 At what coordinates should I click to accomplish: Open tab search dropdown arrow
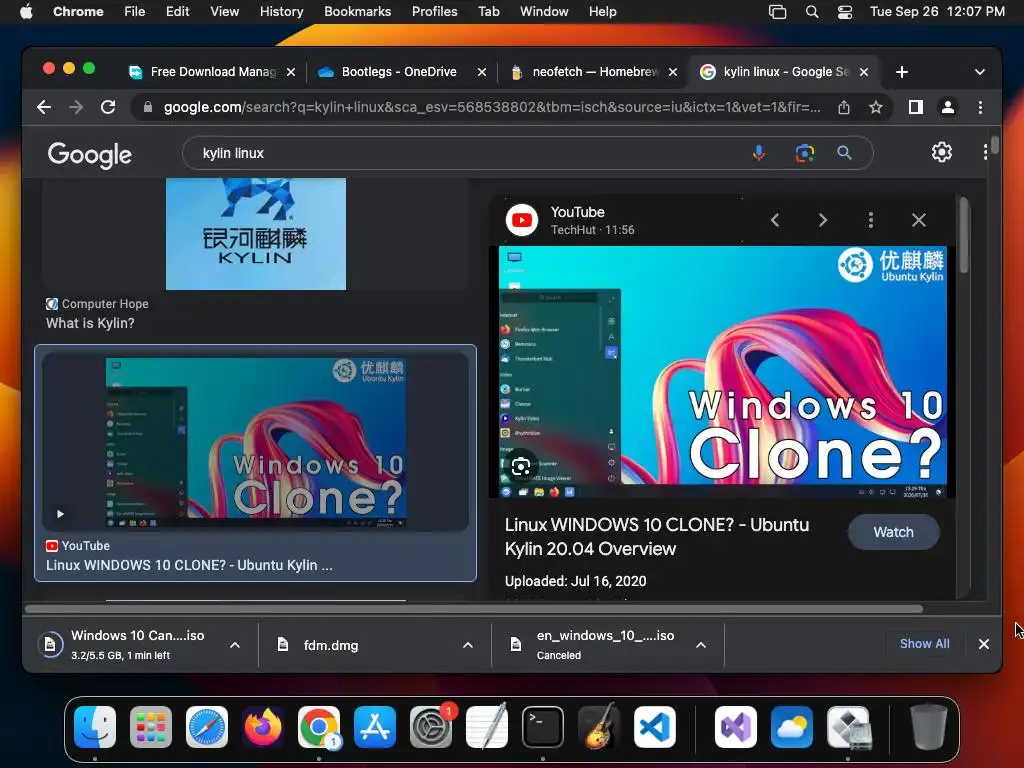click(x=980, y=72)
